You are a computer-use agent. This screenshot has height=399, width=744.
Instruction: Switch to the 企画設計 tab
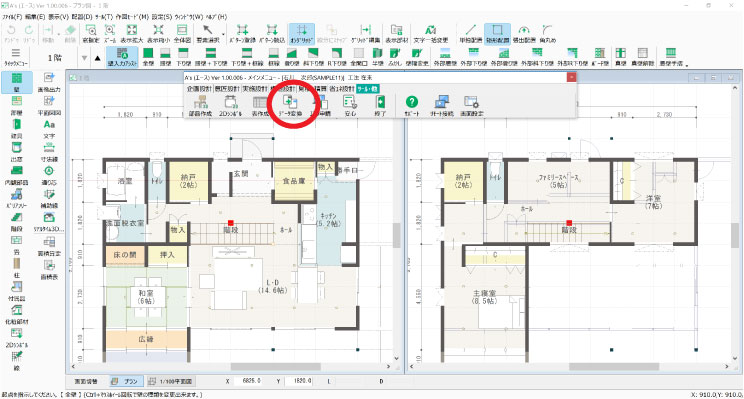point(199,89)
